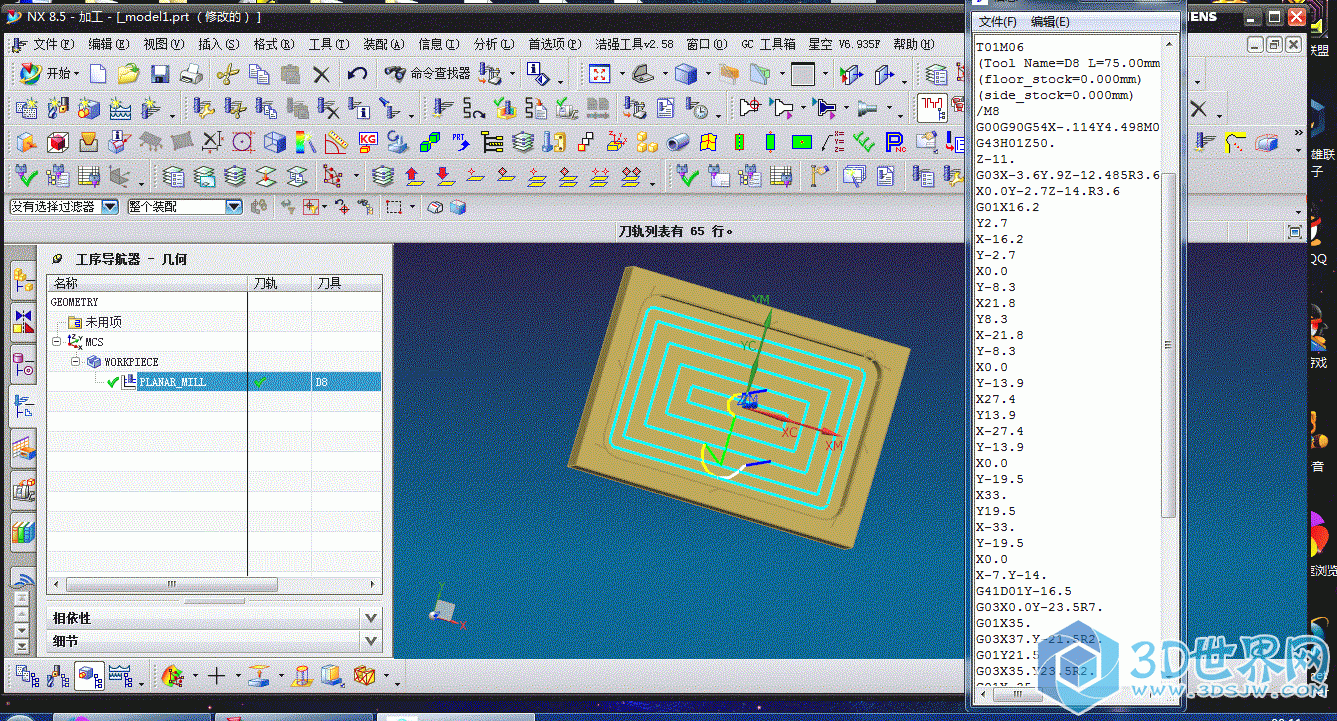Click the G41D01Y-16.5 code line
This screenshot has height=721, width=1337.
tap(1023, 591)
